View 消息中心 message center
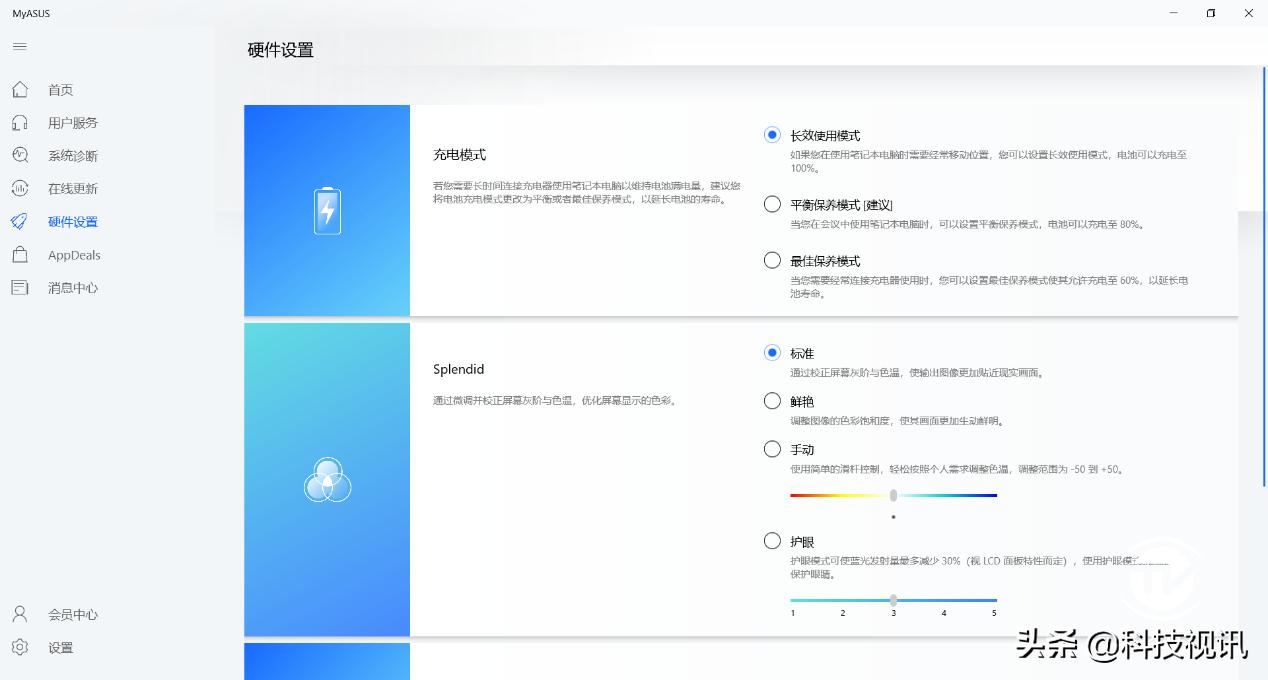The height and width of the screenshot is (680, 1268). pyautogui.click(x=20, y=287)
